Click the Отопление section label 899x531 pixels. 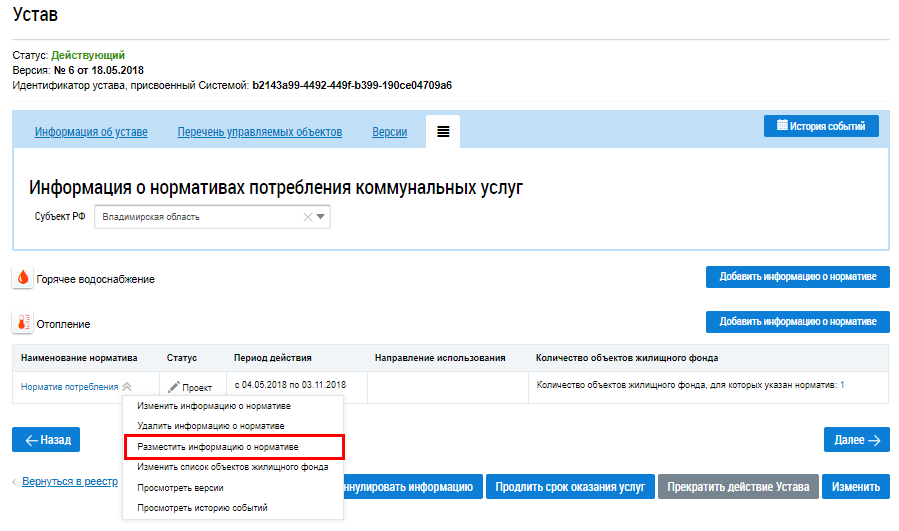click(64, 324)
